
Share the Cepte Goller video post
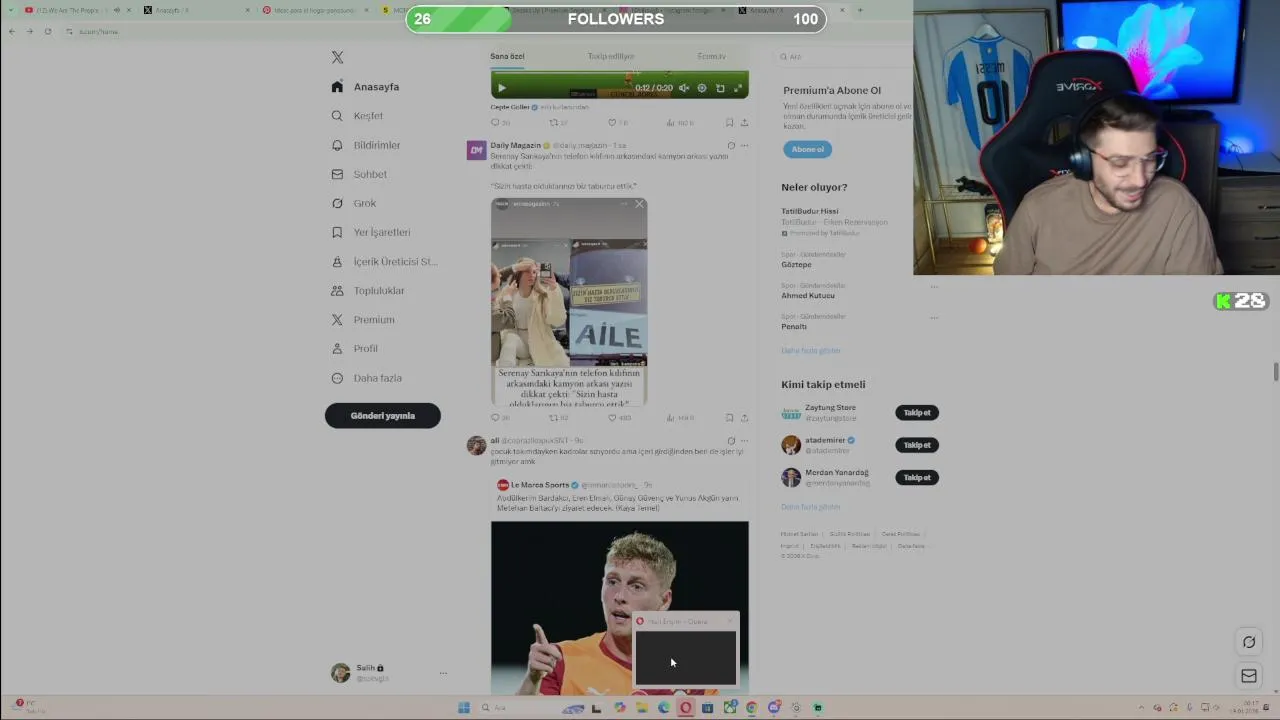click(744, 123)
